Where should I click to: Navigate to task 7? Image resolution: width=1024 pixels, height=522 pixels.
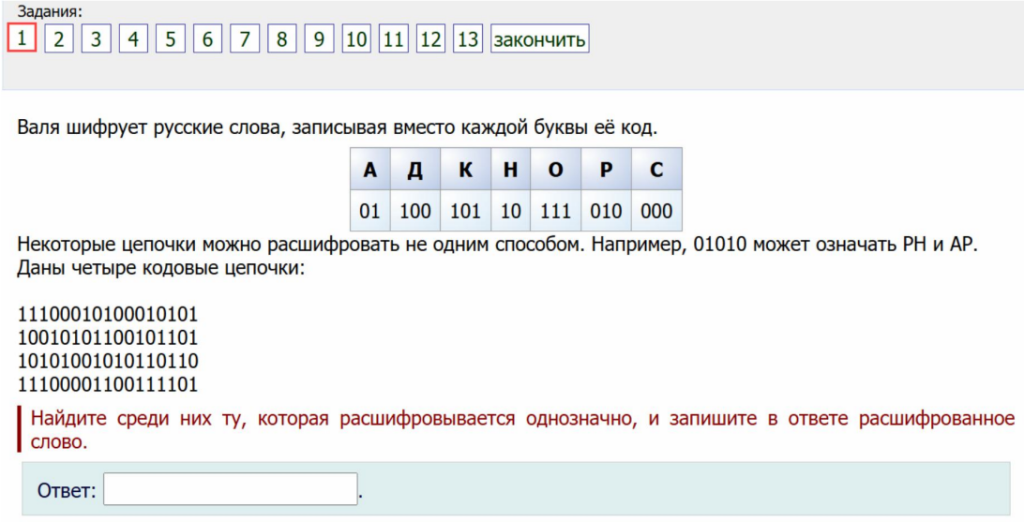pos(245,39)
